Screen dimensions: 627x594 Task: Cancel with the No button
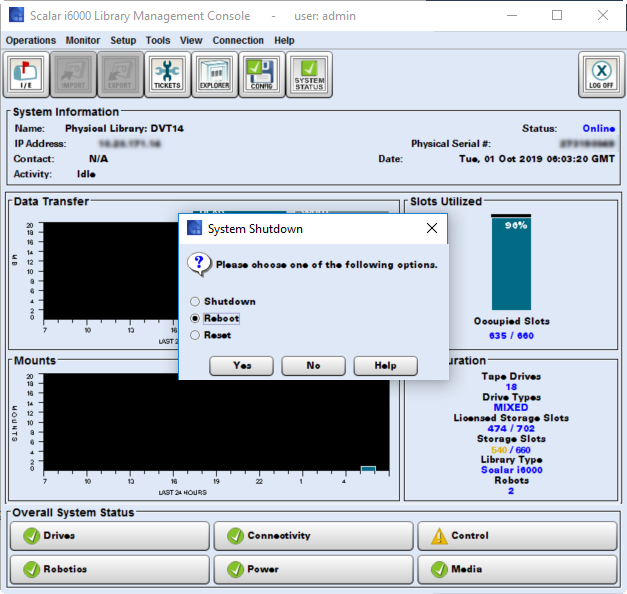click(x=314, y=366)
